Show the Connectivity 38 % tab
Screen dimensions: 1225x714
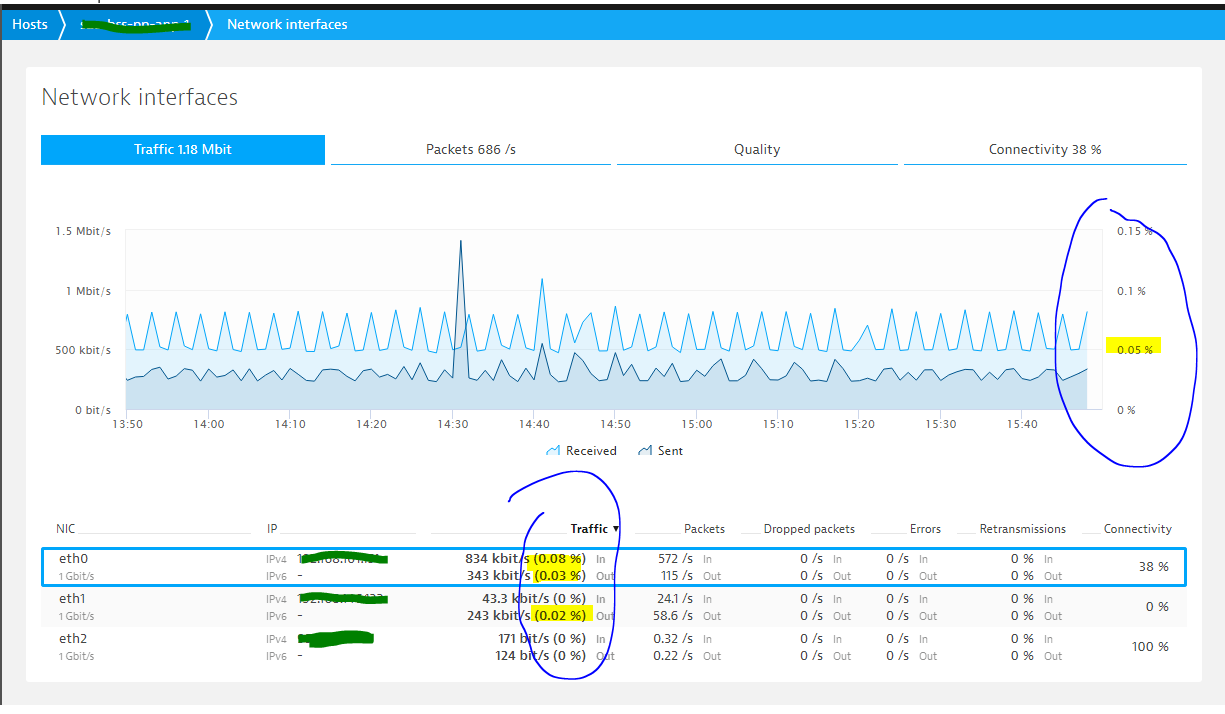[1045, 150]
